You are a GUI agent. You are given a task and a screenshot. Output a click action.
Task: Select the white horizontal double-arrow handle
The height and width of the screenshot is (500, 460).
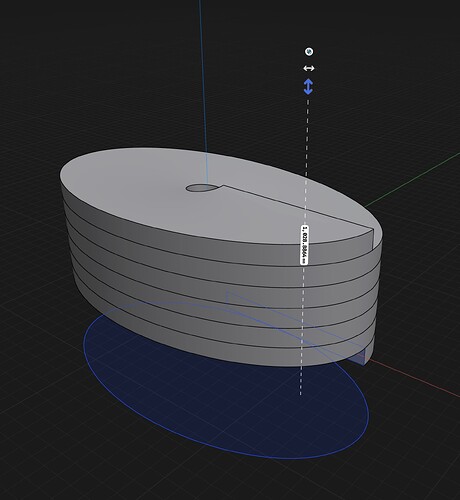309,68
